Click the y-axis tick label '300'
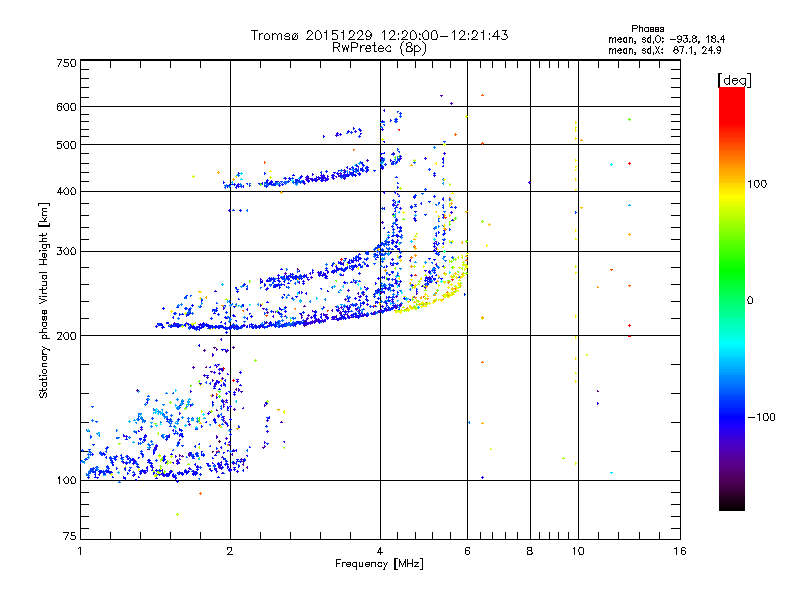 (x=67, y=252)
